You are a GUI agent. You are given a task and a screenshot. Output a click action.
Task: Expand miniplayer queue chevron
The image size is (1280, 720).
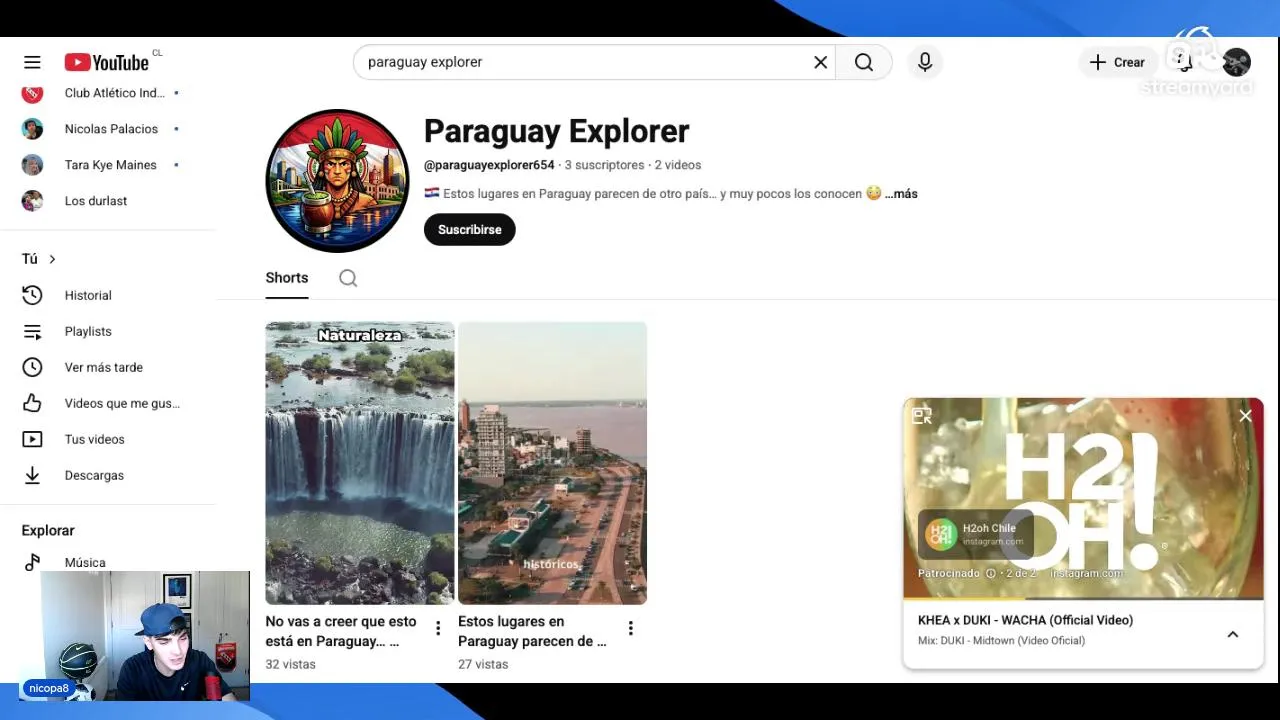1233,634
